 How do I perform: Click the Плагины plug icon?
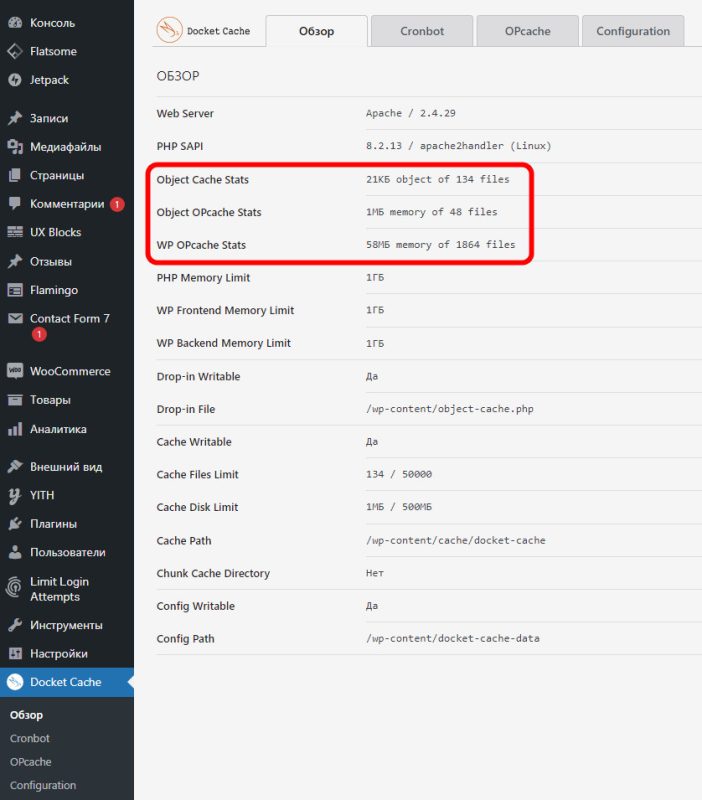(15, 524)
